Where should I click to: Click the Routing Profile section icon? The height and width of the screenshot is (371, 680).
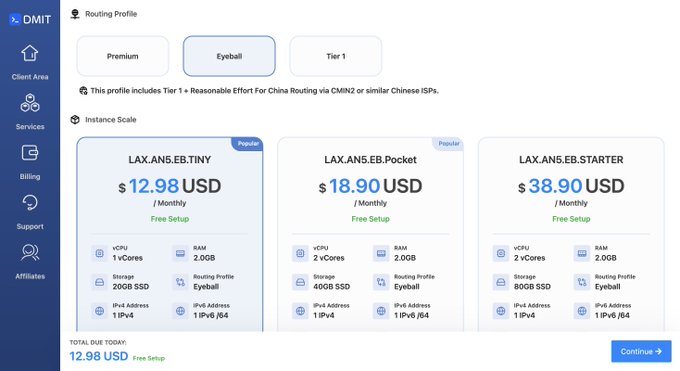pos(75,14)
